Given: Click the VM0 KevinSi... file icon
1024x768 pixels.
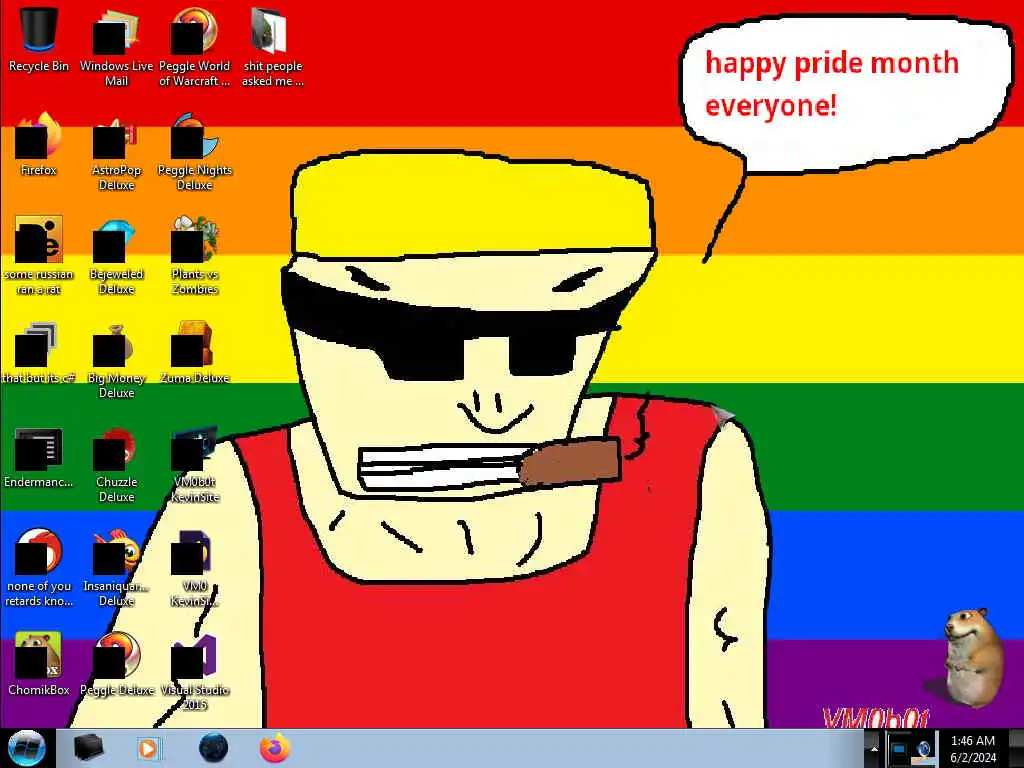Looking at the screenshot, I should tap(195, 568).
